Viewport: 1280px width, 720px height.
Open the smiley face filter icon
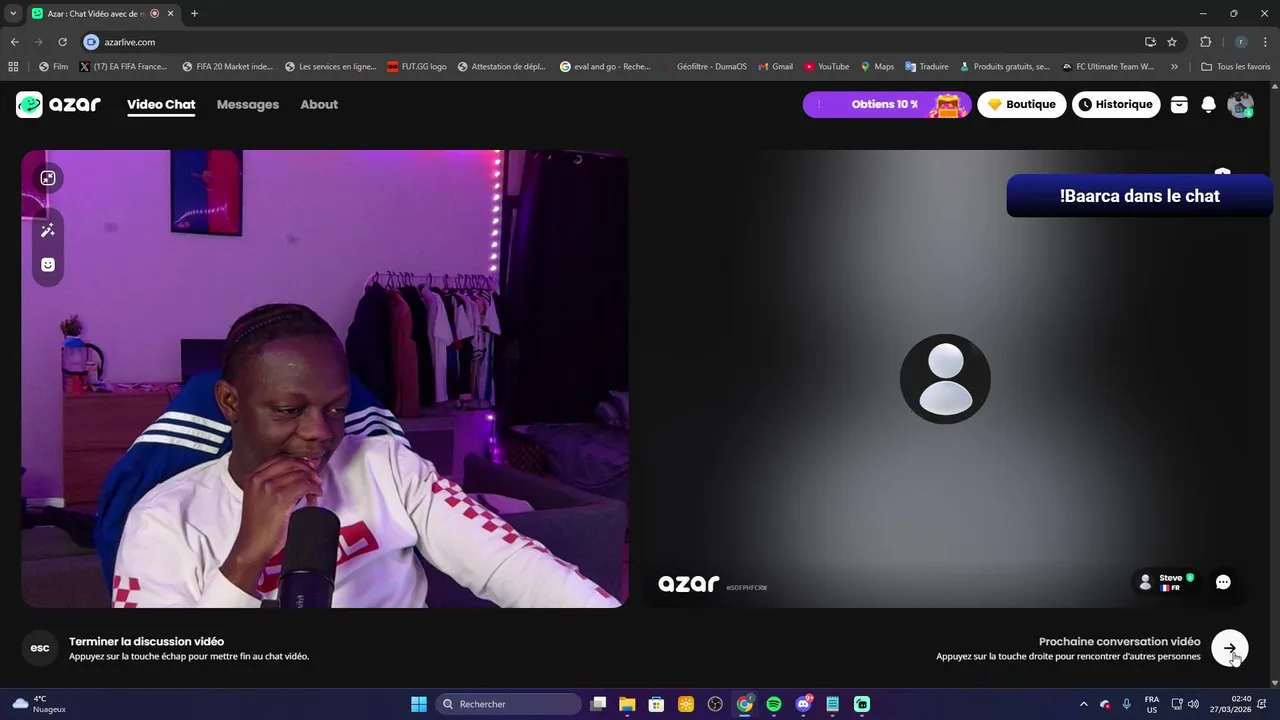48,265
